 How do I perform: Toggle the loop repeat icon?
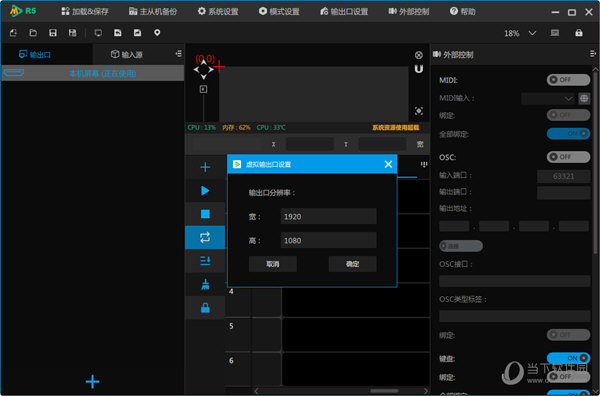tap(205, 238)
